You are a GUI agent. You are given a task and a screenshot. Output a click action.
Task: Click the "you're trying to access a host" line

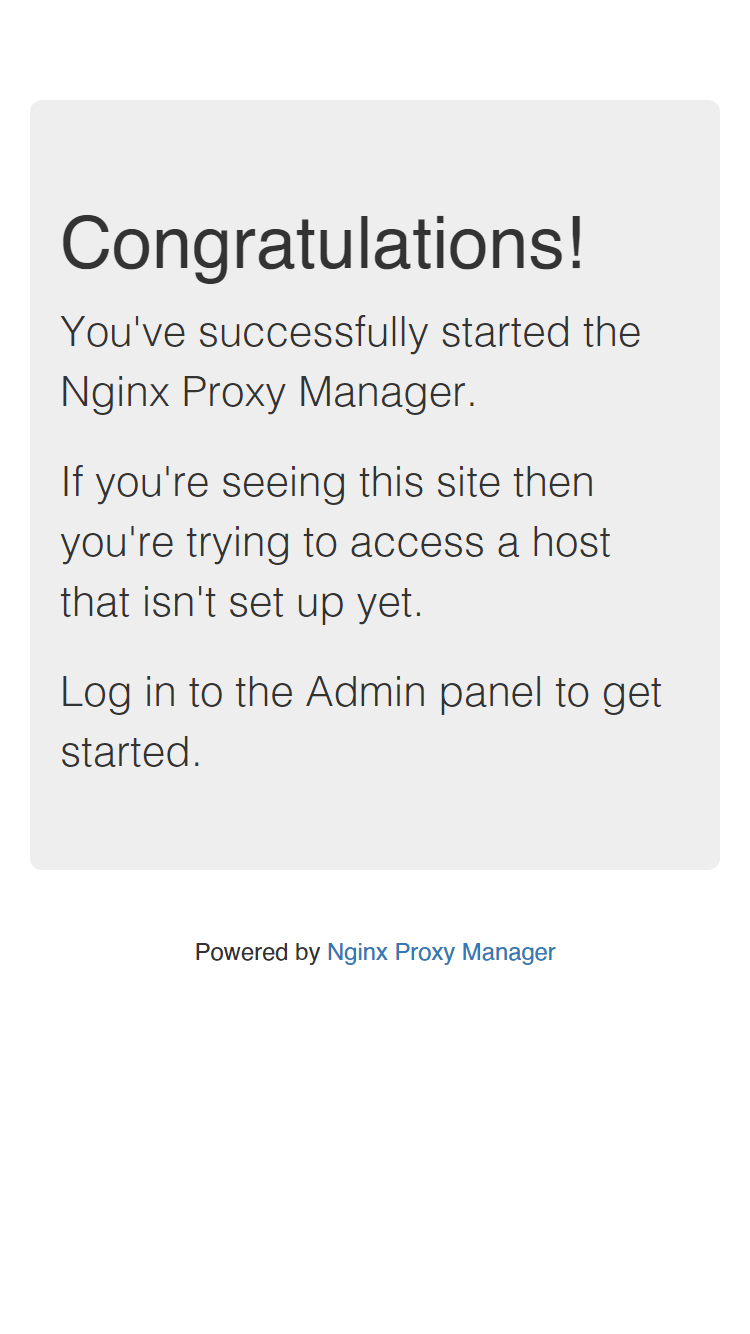point(336,542)
